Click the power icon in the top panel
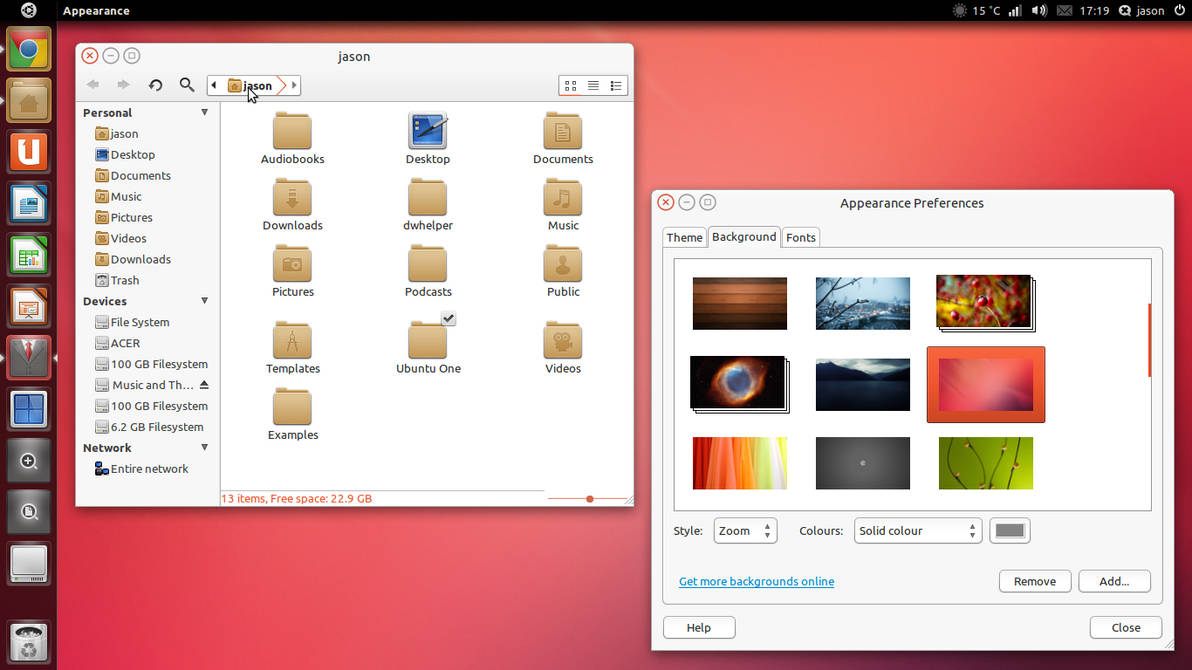Viewport: 1192px width, 670px height. [1180, 11]
